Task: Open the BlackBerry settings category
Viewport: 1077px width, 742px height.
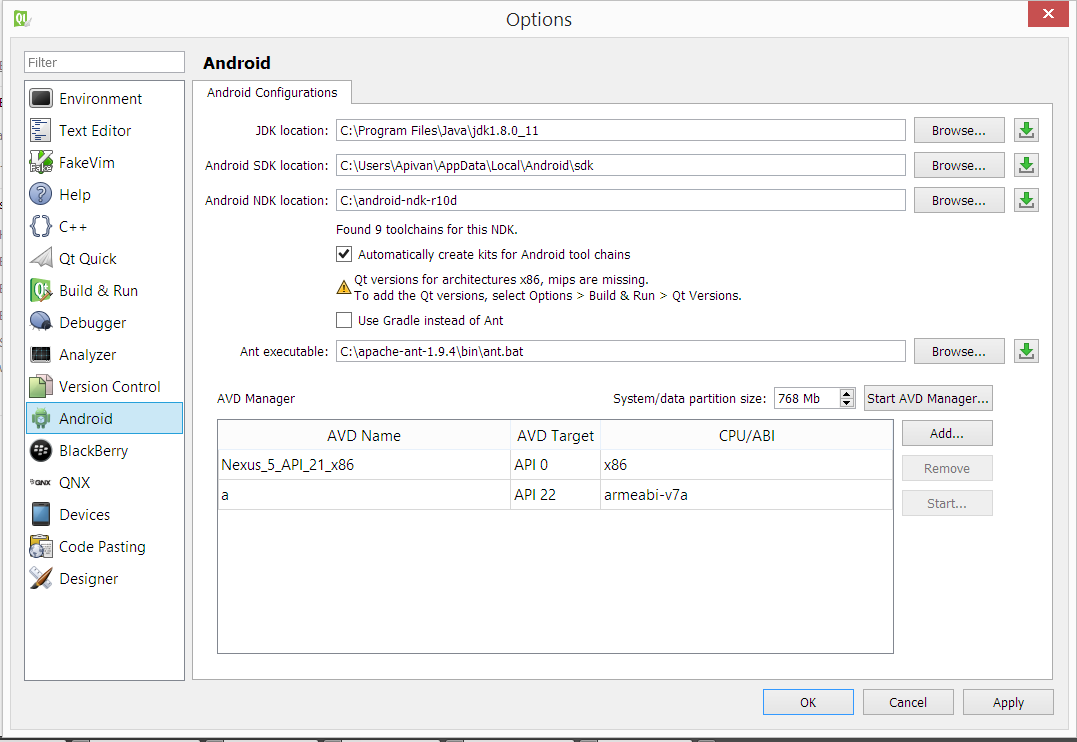Action: [x=93, y=450]
